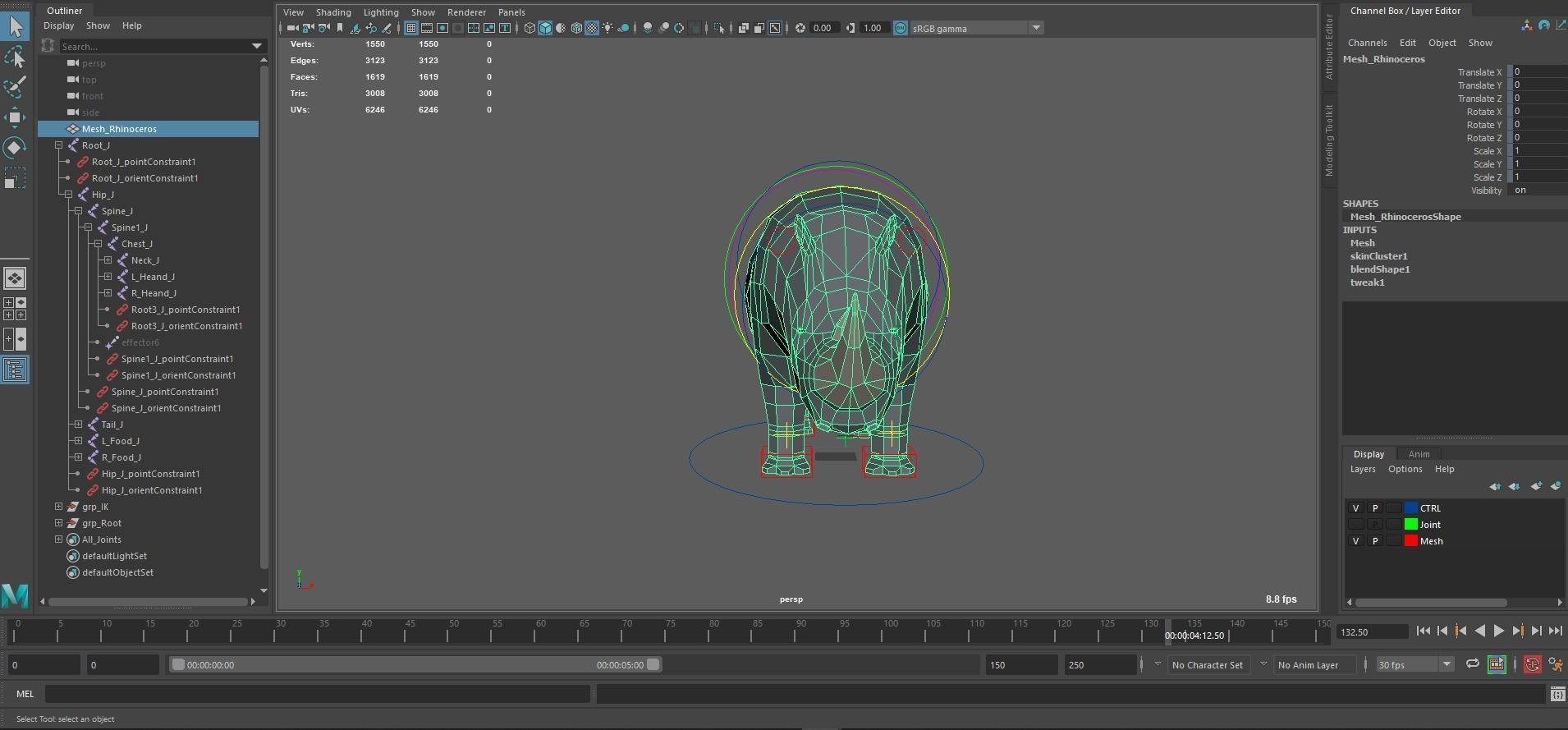Image resolution: width=1568 pixels, height=730 pixels.
Task: Click the red Mesh layer color swatch
Action: click(x=1410, y=541)
